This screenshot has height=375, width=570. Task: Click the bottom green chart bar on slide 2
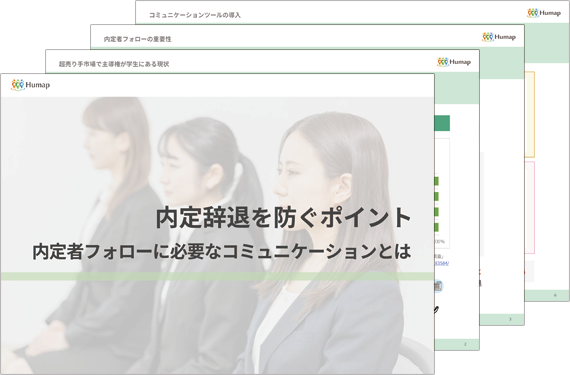pos(437,227)
